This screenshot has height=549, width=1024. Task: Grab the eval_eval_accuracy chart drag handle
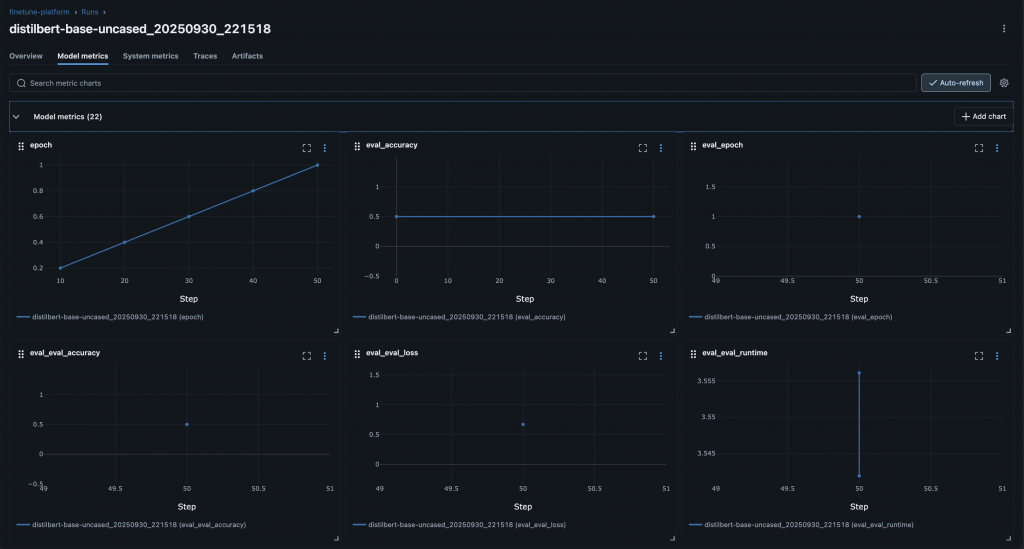point(21,354)
